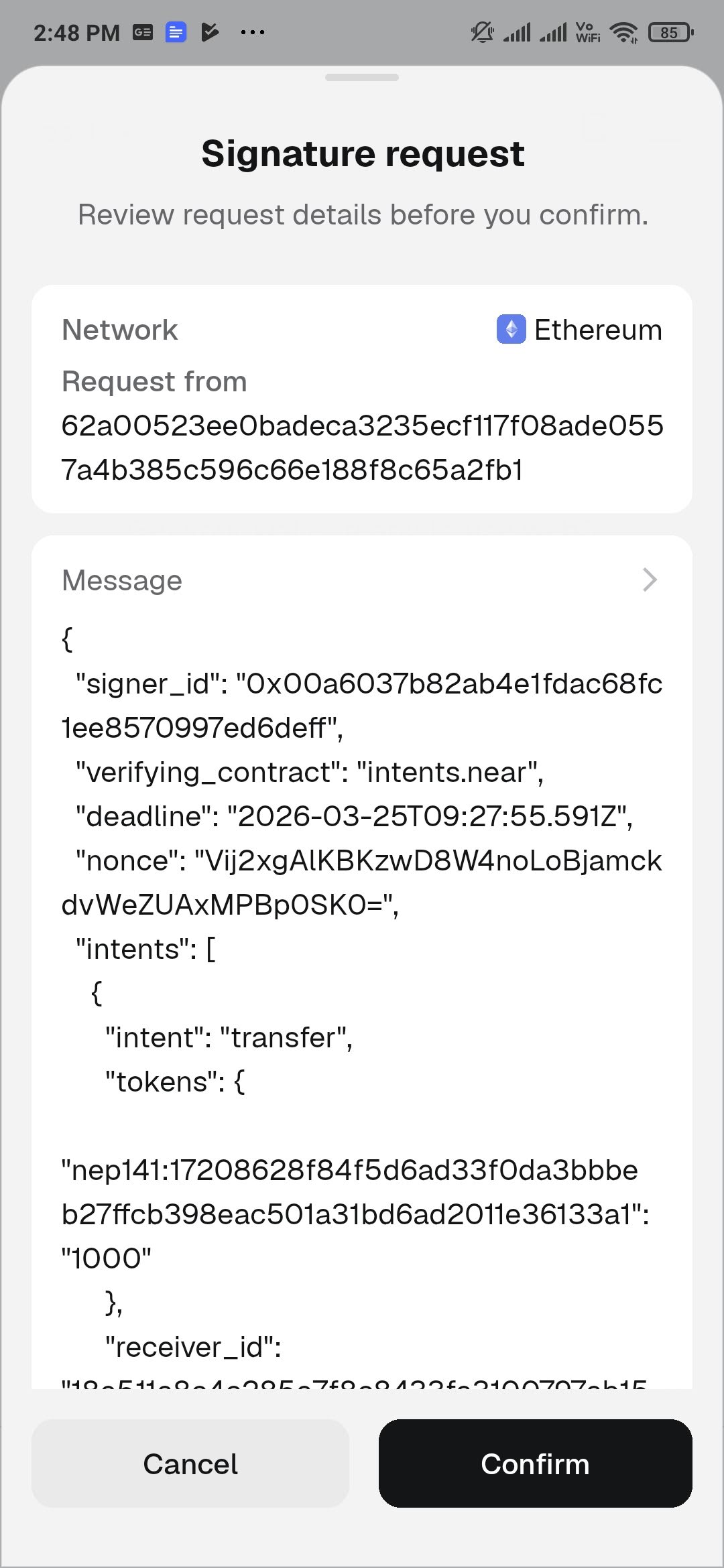The image size is (724, 1568).
Task: Confirm the signature request
Action: [x=534, y=1464]
